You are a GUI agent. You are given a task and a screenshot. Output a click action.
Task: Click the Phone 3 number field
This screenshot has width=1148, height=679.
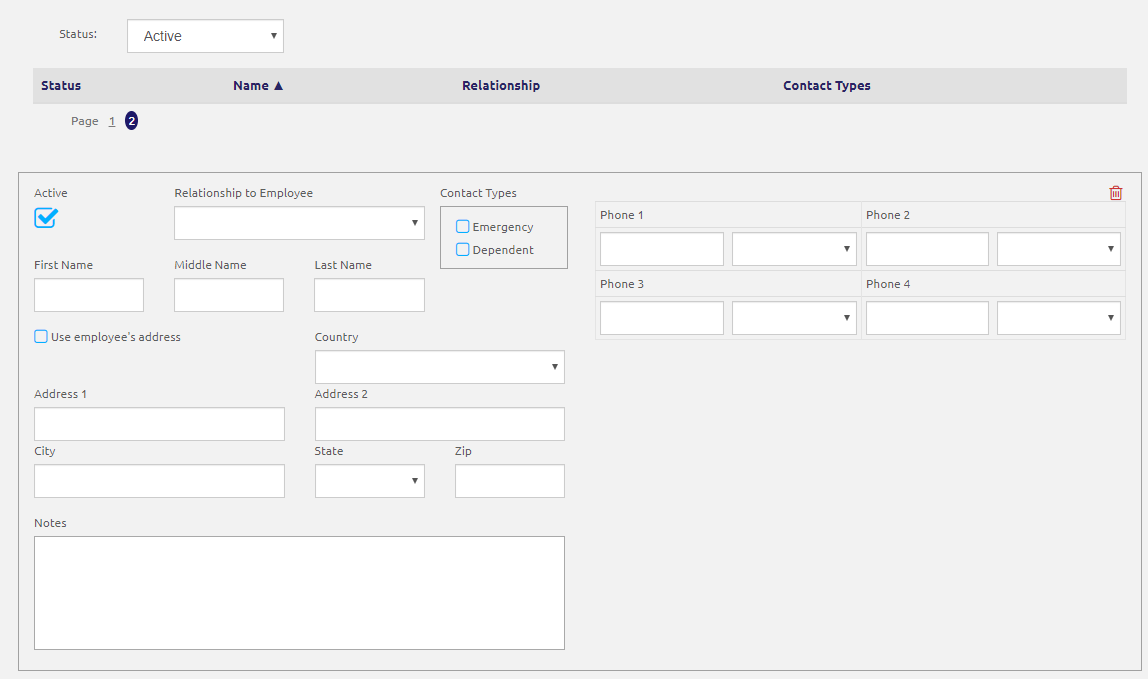pyautogui.click(x=661, y=317)
